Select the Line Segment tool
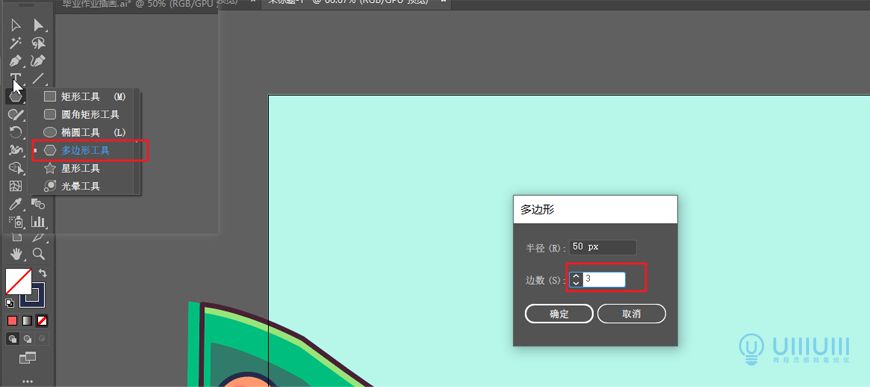Image resolution: width=870 pixels, height=387 pixels. coord(38,78)
